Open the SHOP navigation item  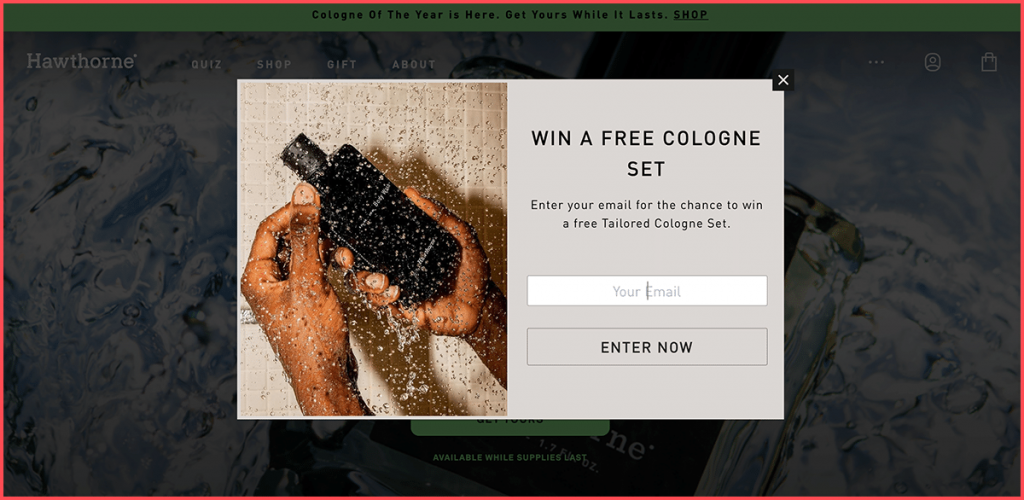click(x=274, y=65)
